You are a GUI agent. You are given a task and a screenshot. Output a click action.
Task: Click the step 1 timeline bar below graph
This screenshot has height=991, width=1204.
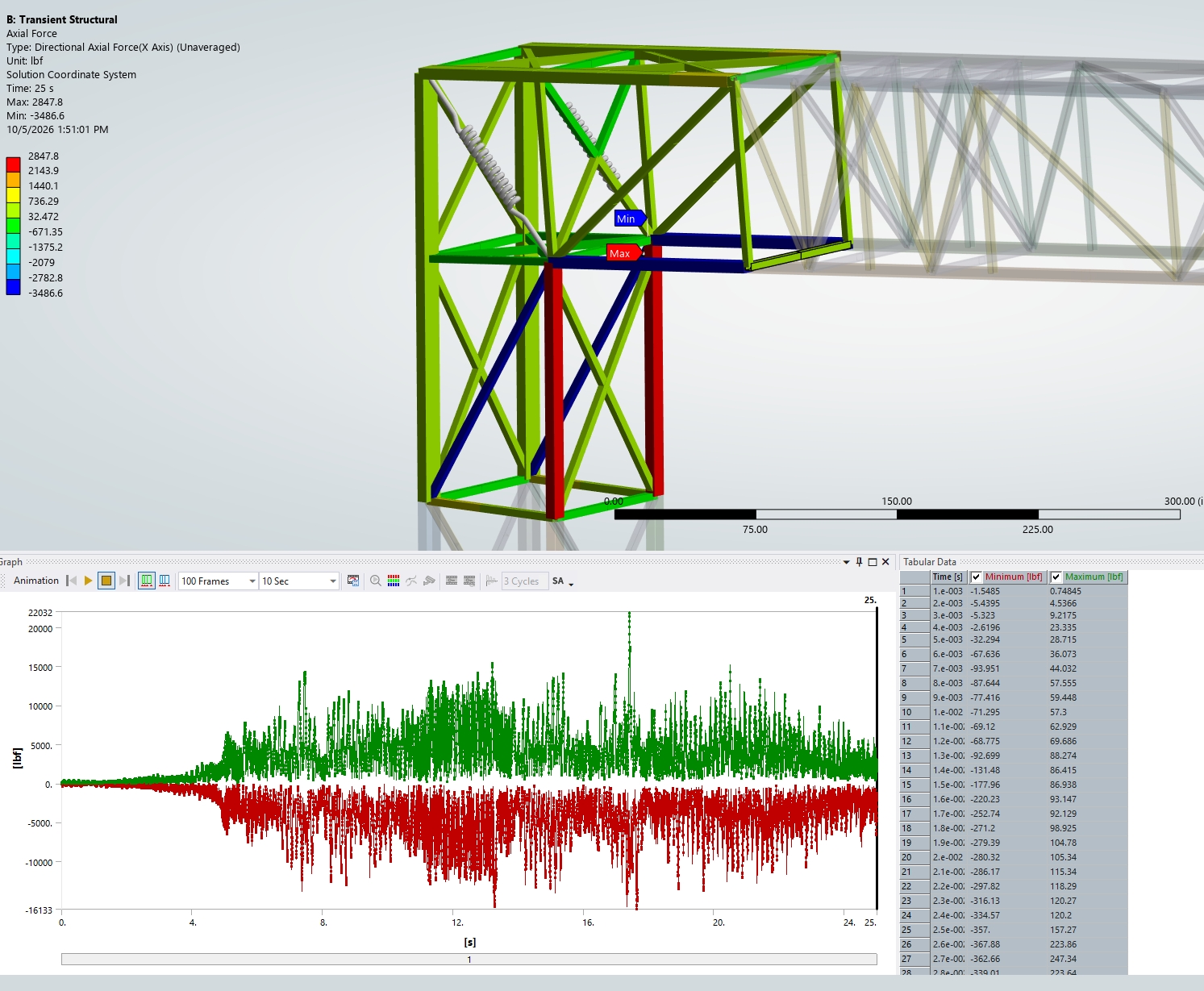469,960
